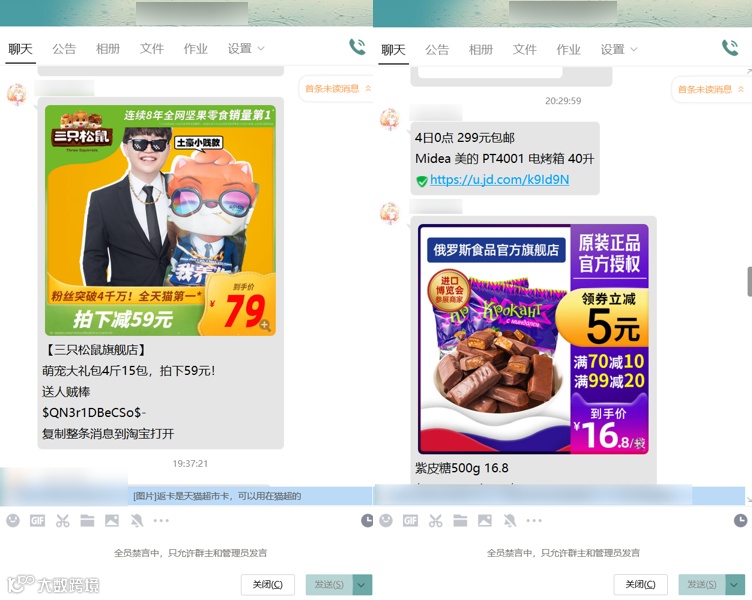Jump to 首条未读消息 in left window
752x600 pixels.
337,88
